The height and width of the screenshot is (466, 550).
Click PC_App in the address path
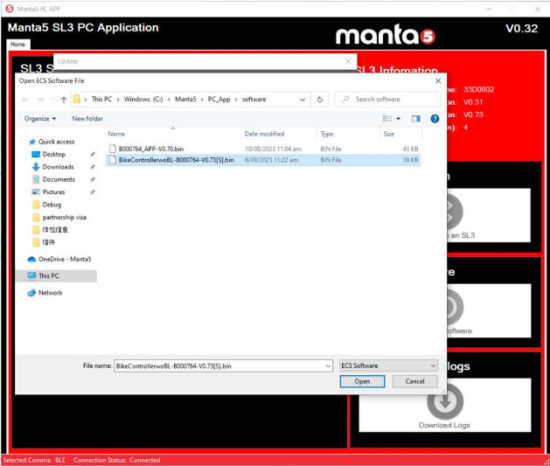(x=219, y=99)
